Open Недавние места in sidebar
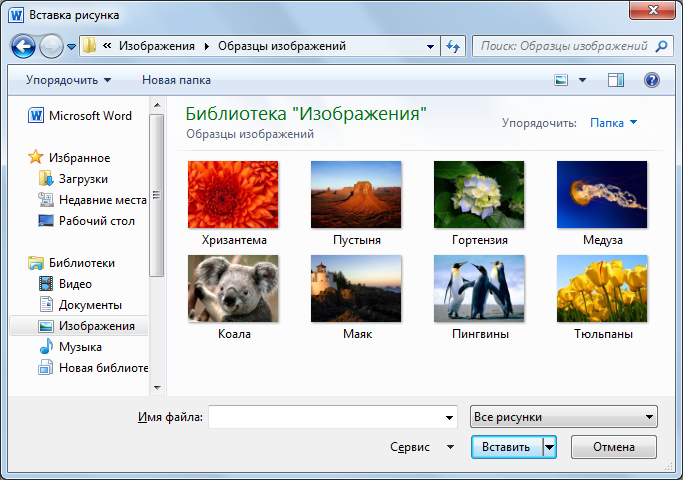 (92, 200)
